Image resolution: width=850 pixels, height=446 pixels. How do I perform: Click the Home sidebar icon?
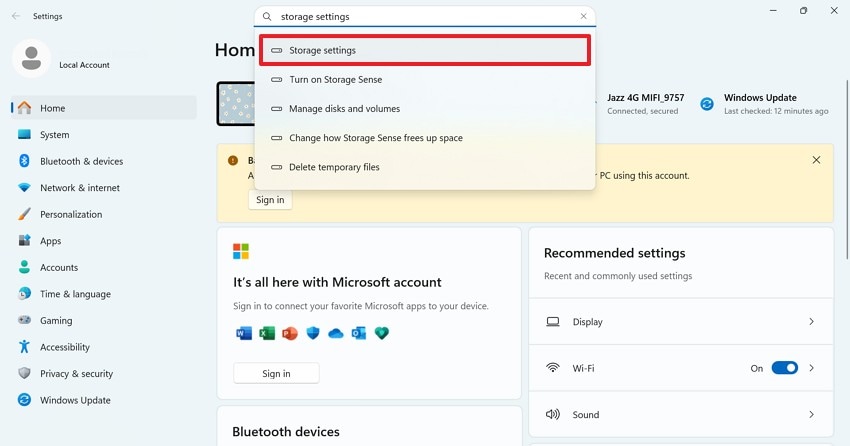point(24,108)
